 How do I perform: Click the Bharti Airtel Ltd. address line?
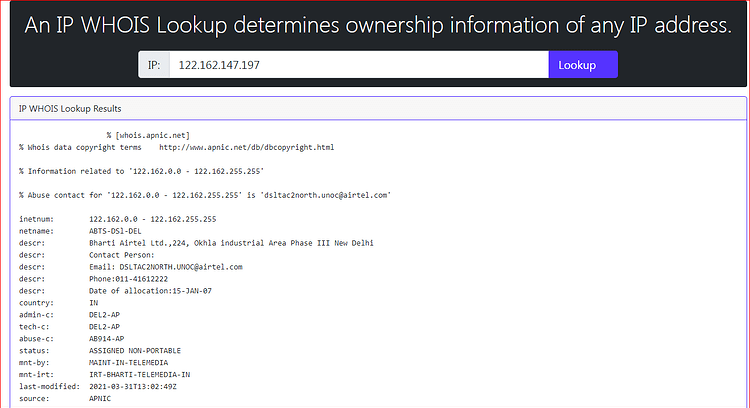tap(231, 243)
